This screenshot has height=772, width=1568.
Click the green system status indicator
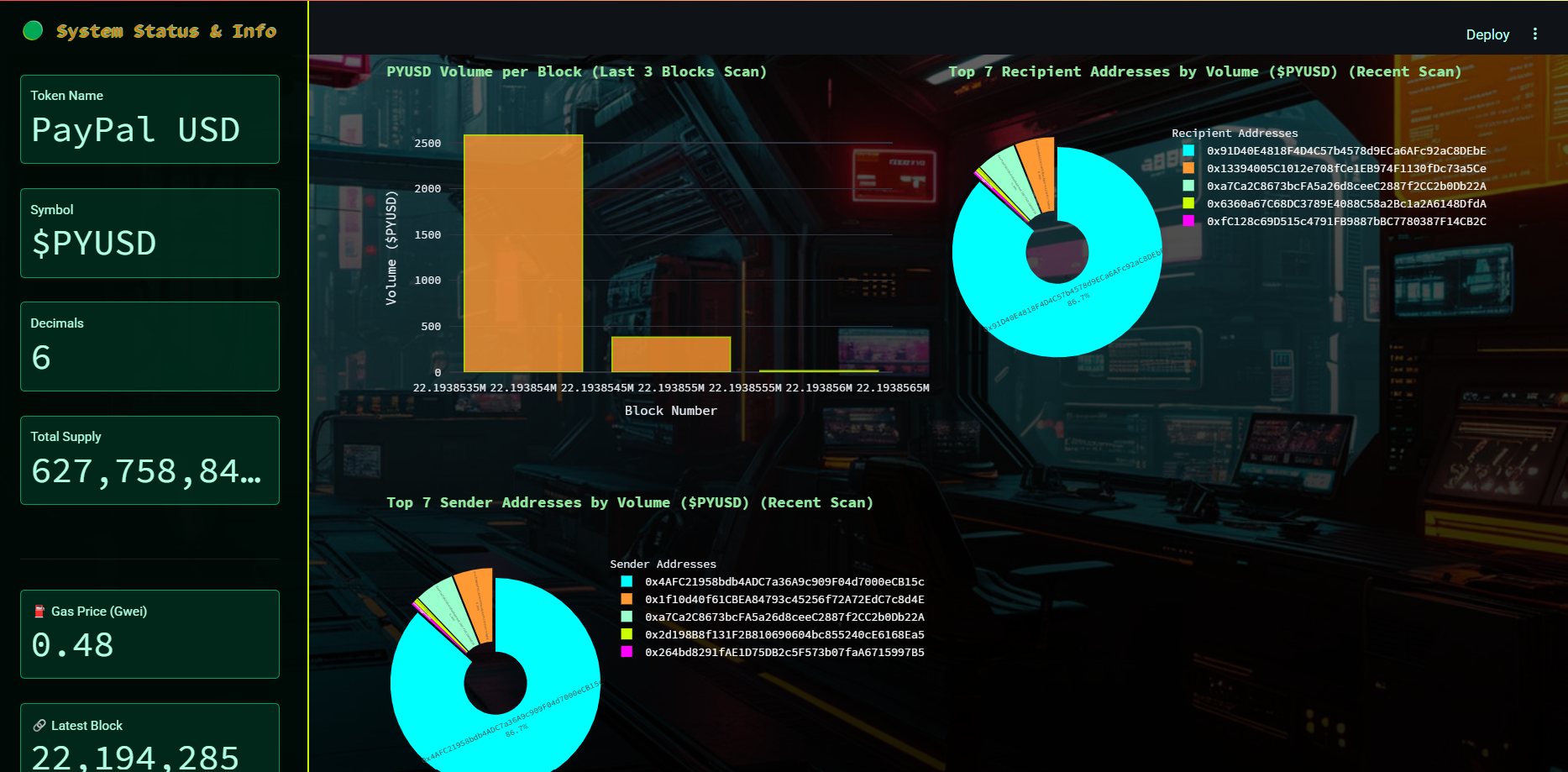click(x=33, y=31)
